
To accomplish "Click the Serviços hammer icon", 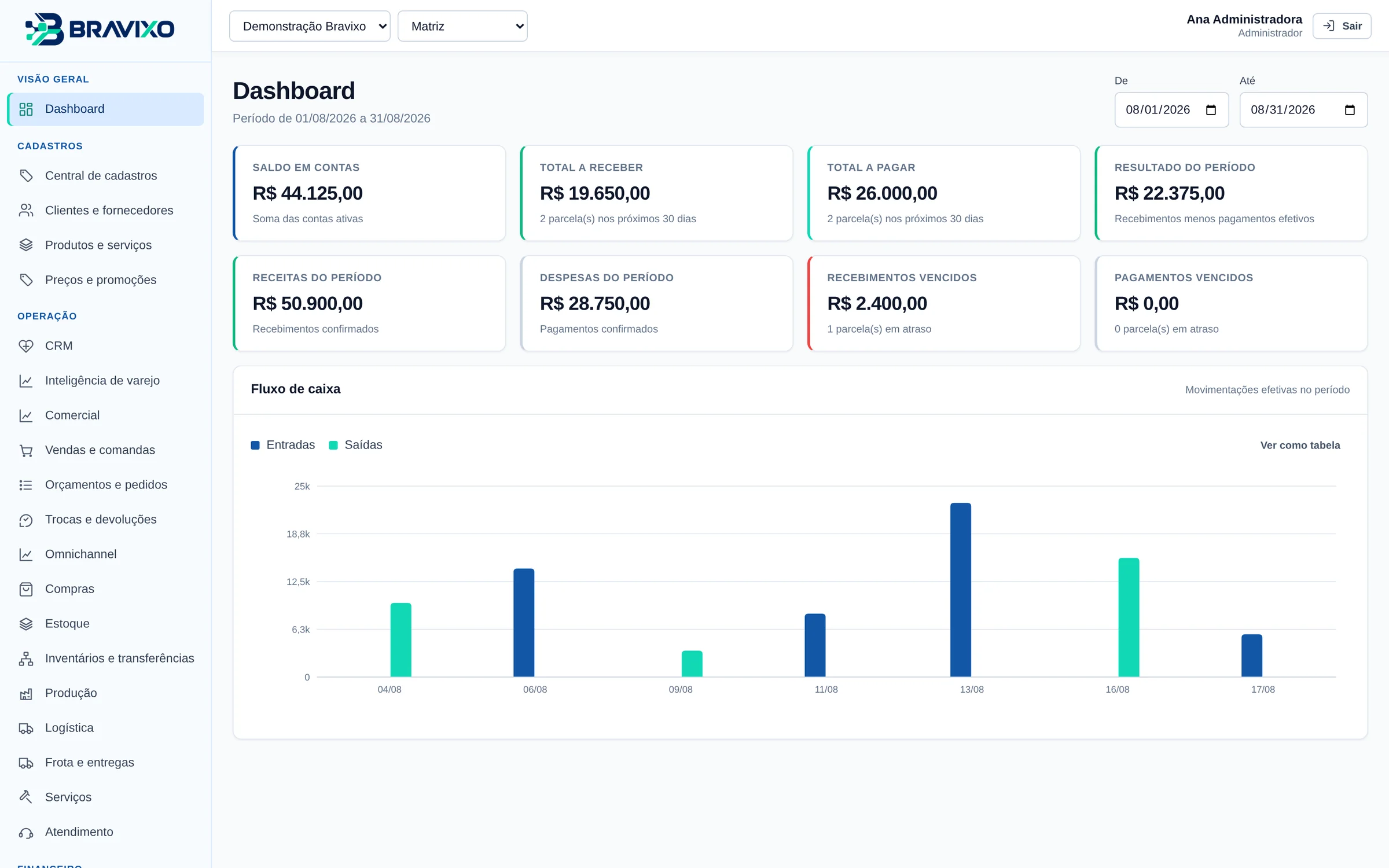I will click(x=26, y=797).
